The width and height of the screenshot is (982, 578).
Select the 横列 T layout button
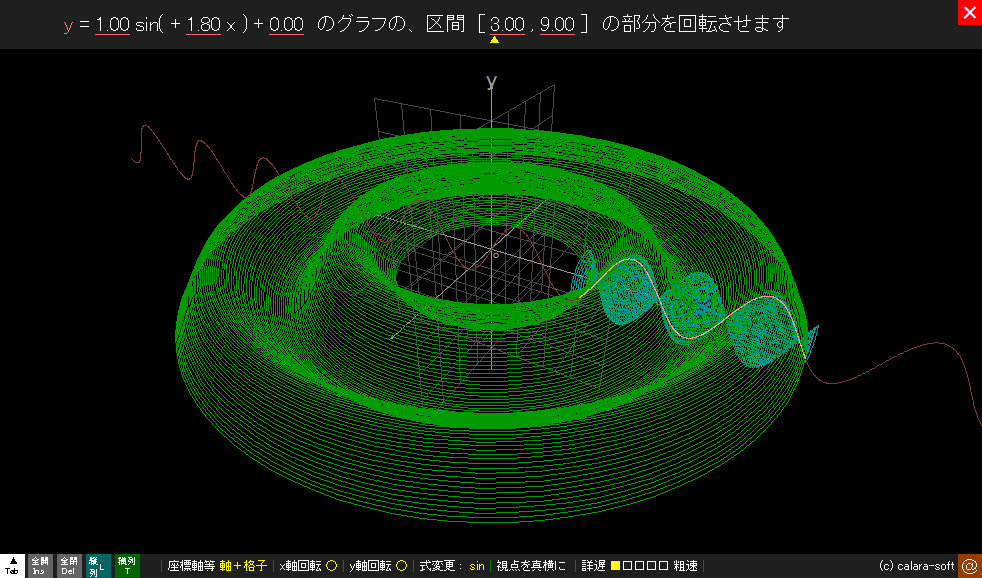[x=127, y=566]
